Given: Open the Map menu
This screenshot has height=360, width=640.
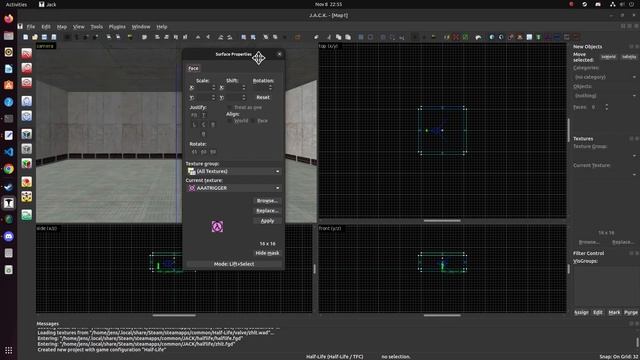Looking at the screenshot, I should [62, 27].
